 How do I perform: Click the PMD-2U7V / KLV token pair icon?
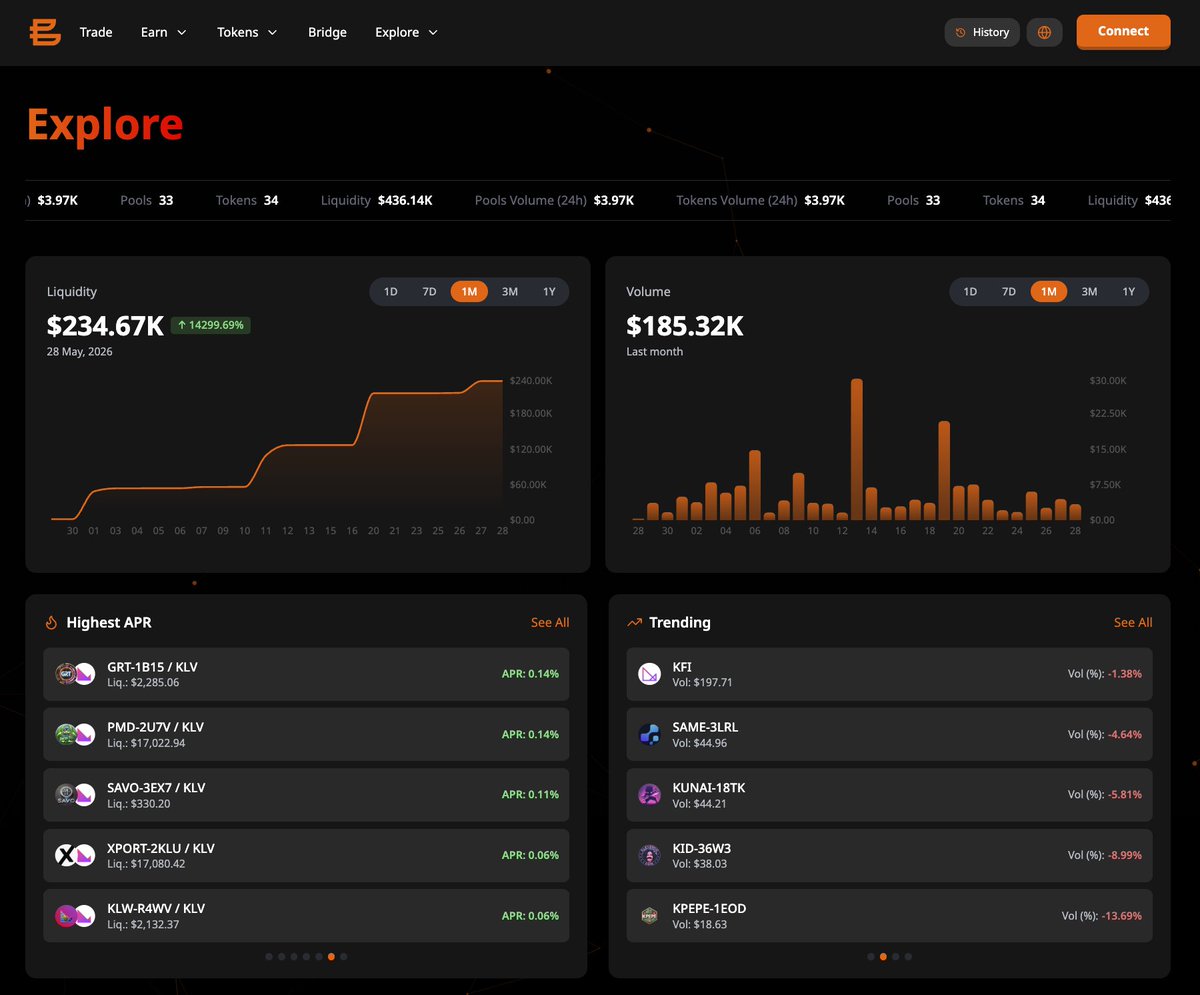[x=75, y=734]
